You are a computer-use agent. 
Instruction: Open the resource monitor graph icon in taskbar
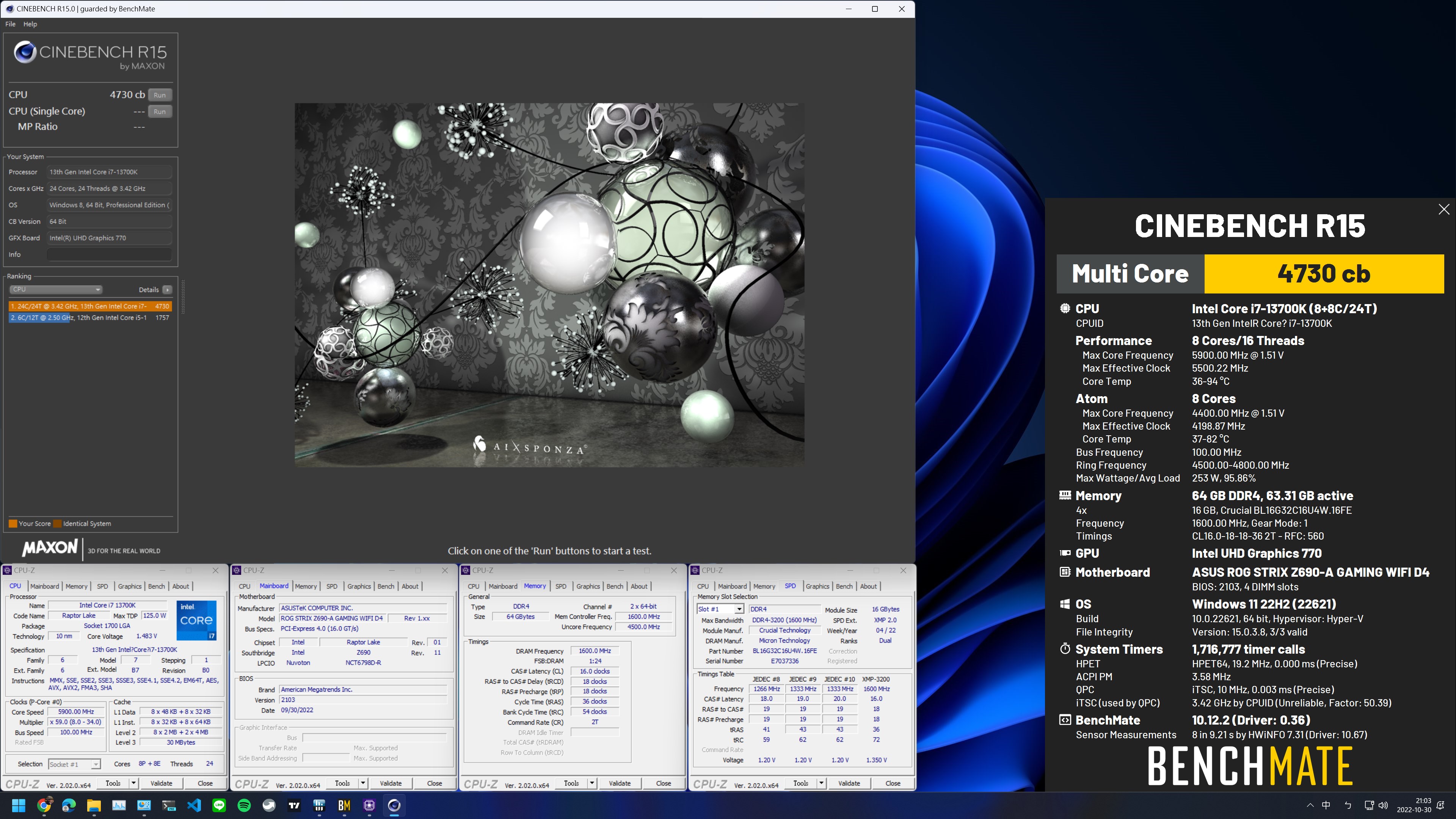[119, 805]
